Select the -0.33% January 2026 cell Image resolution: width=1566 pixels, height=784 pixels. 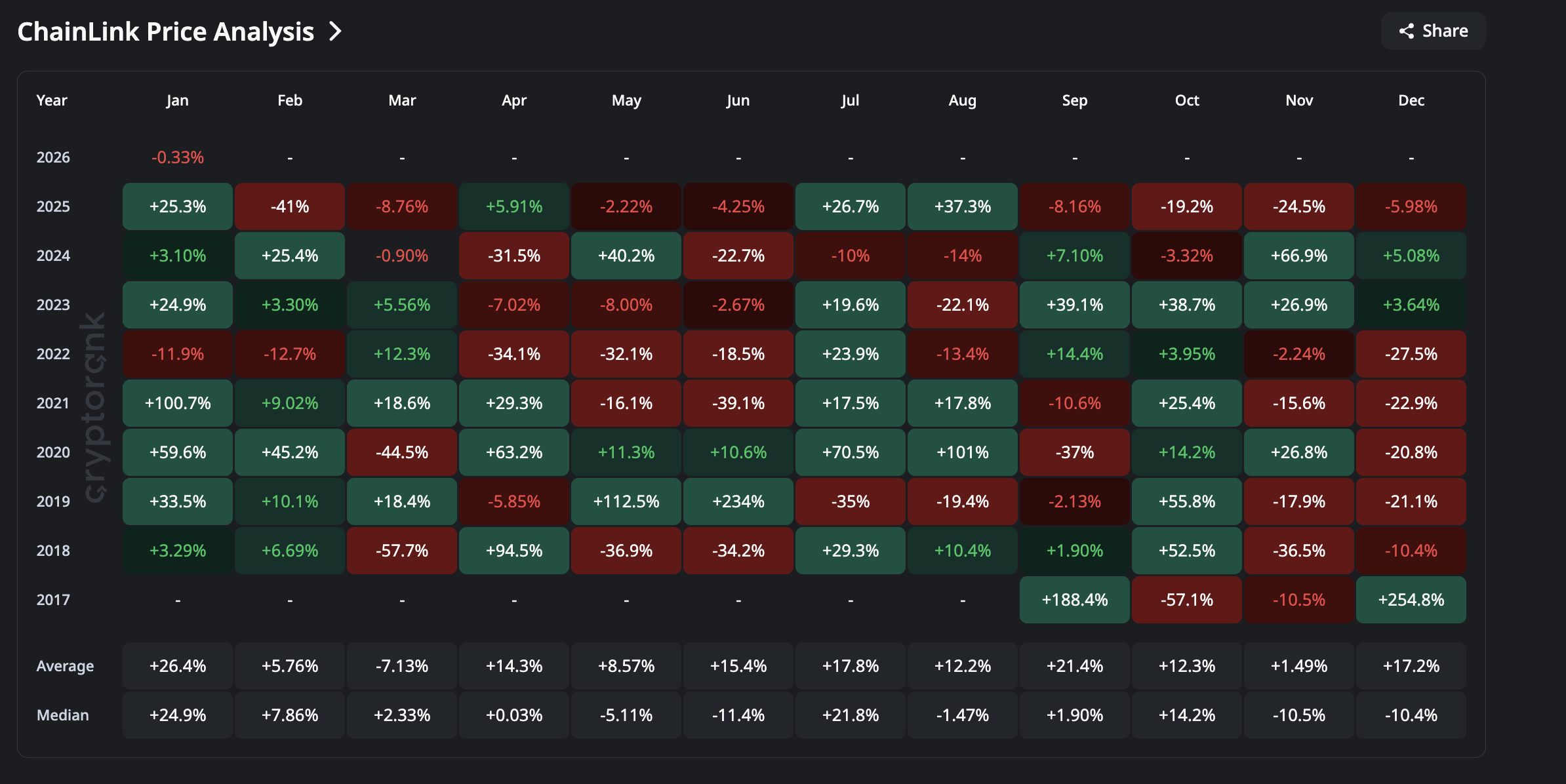(x=177, y=157)
